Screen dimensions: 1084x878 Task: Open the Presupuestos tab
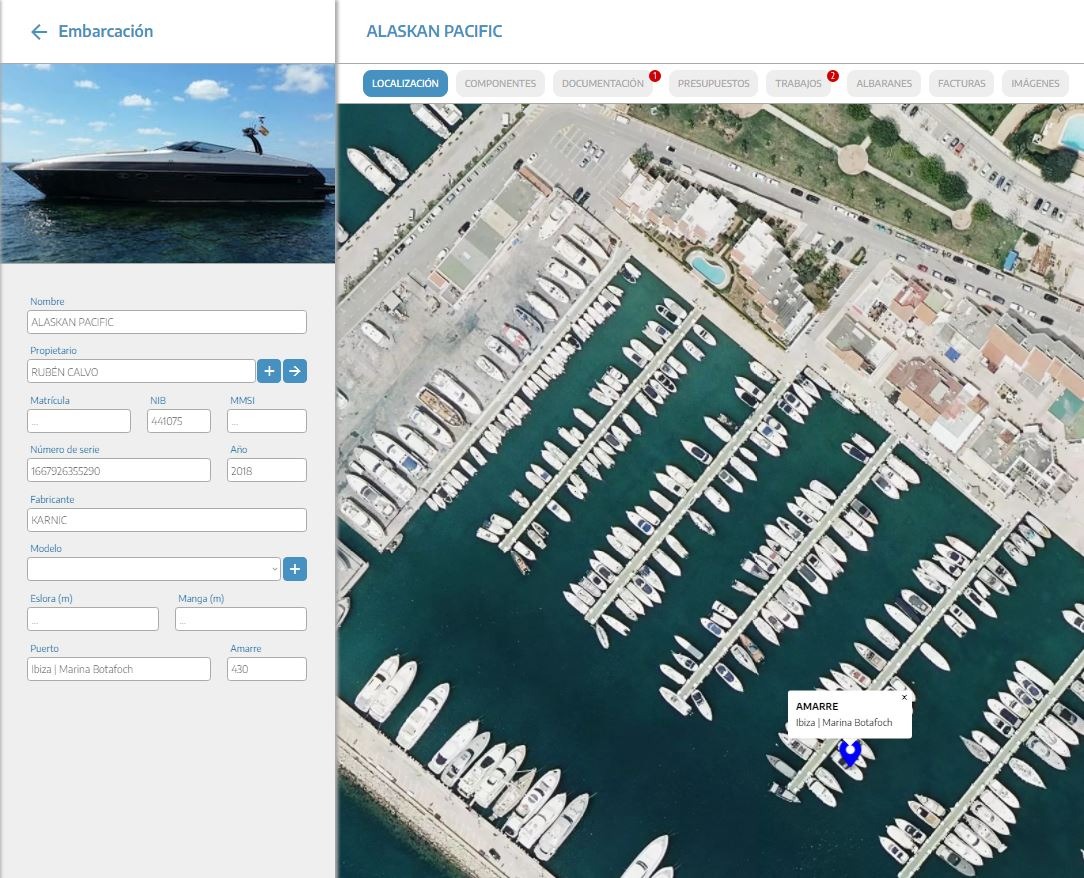tap(713, 84)
